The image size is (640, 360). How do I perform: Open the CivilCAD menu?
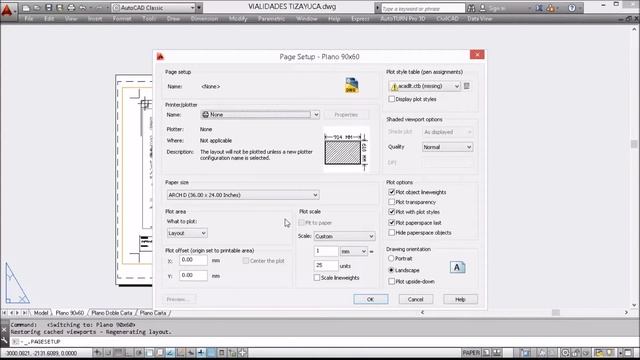(x=447, y=19)
